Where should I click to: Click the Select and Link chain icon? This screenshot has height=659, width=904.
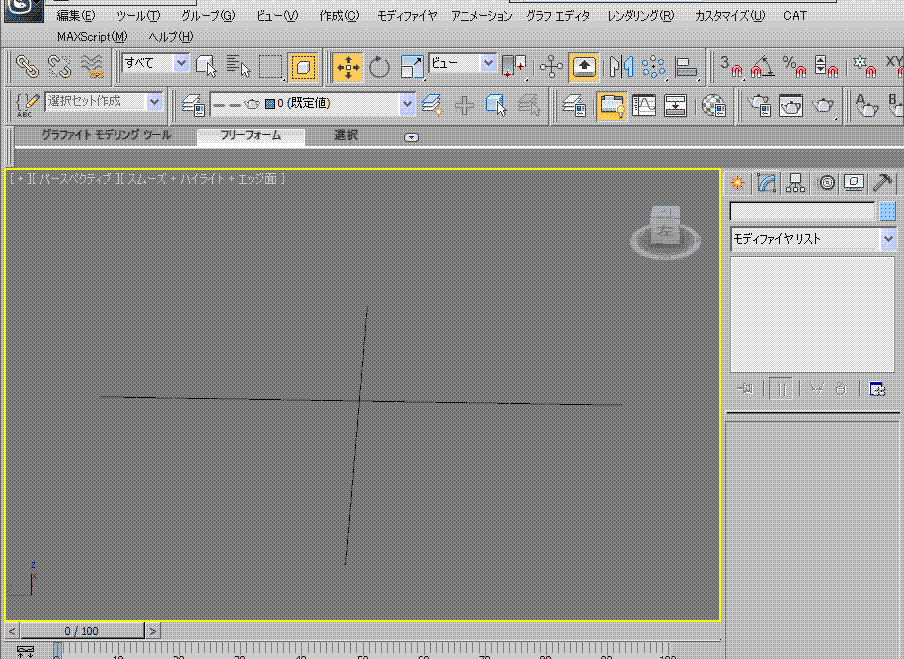coord(27,67)
